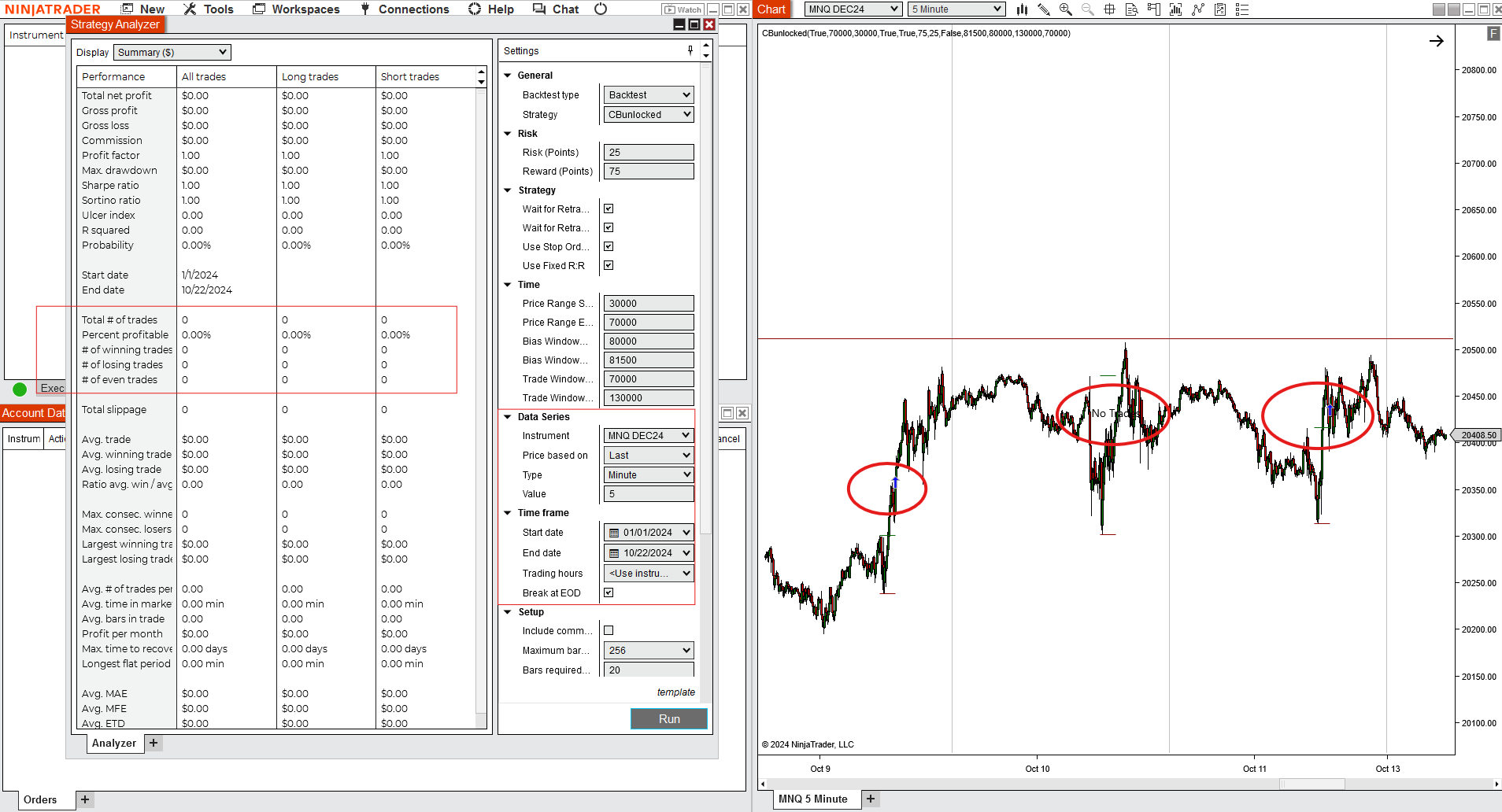Open the Backtest type dropdown

tap(649, 94)
